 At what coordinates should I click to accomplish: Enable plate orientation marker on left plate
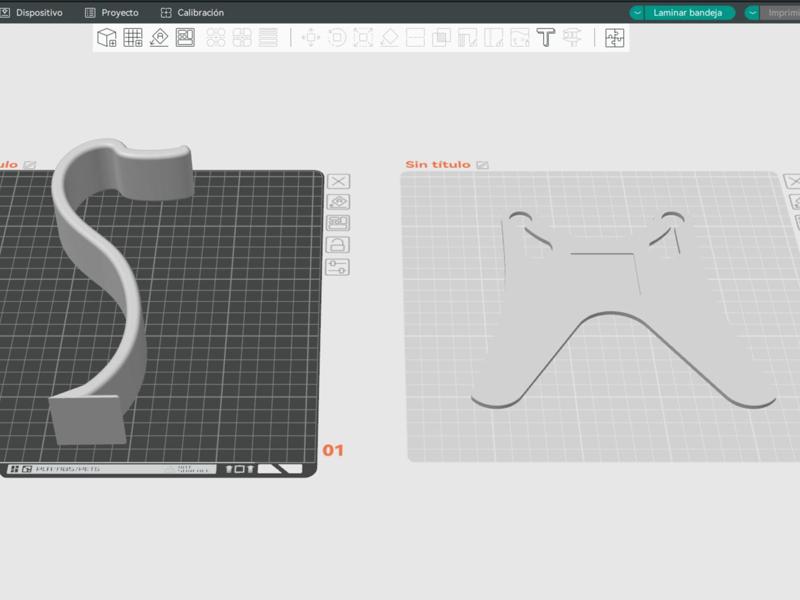340,200
